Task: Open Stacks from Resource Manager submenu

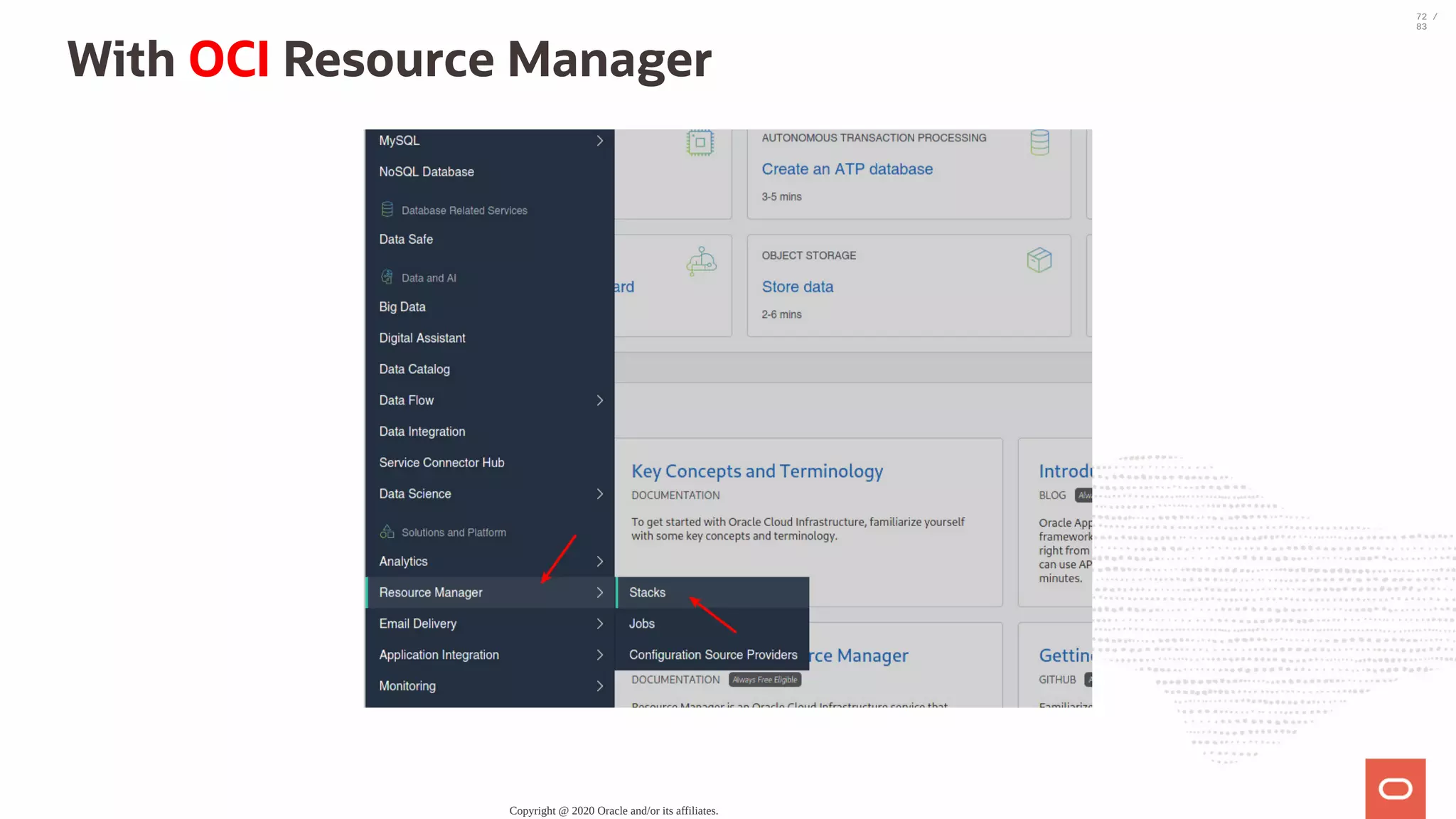Action: click(x=647, y=592)
